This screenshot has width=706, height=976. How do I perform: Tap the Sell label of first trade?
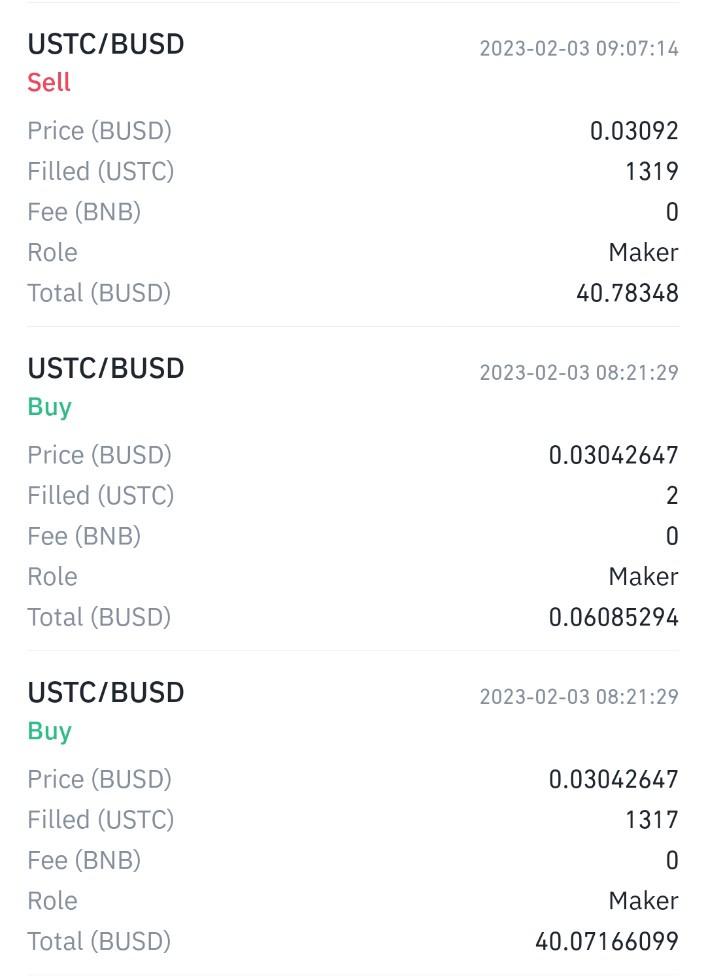click(x=49, y=82)
